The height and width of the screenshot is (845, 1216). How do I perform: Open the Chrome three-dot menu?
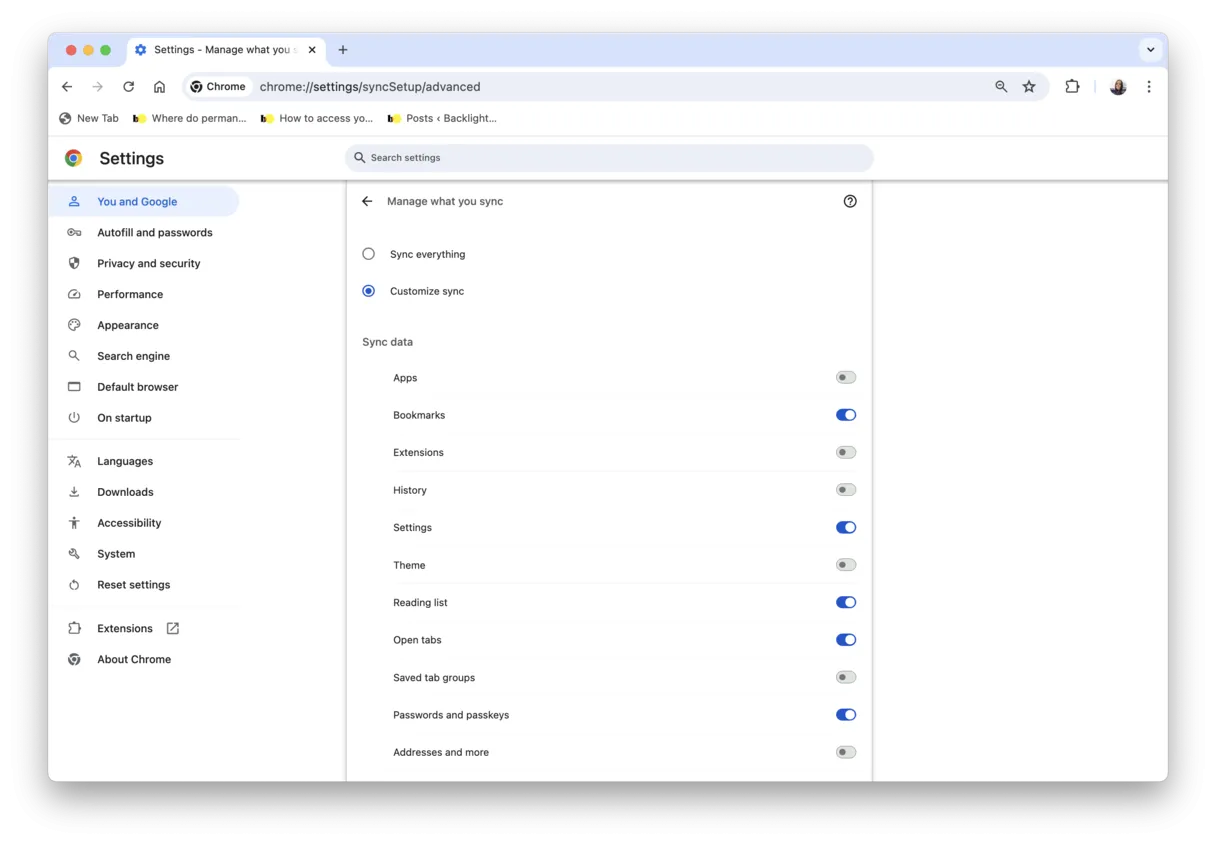[x=1149, y=87]
